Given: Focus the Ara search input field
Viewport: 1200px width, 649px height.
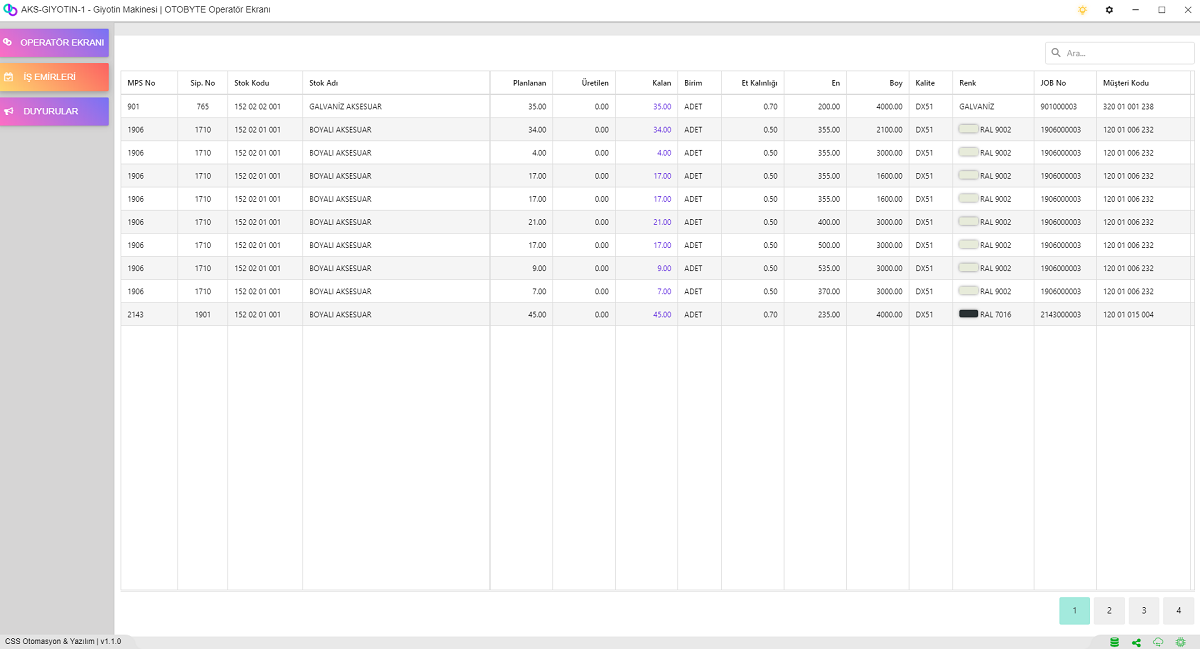Looking at the screenshot, I should 1125,53.
